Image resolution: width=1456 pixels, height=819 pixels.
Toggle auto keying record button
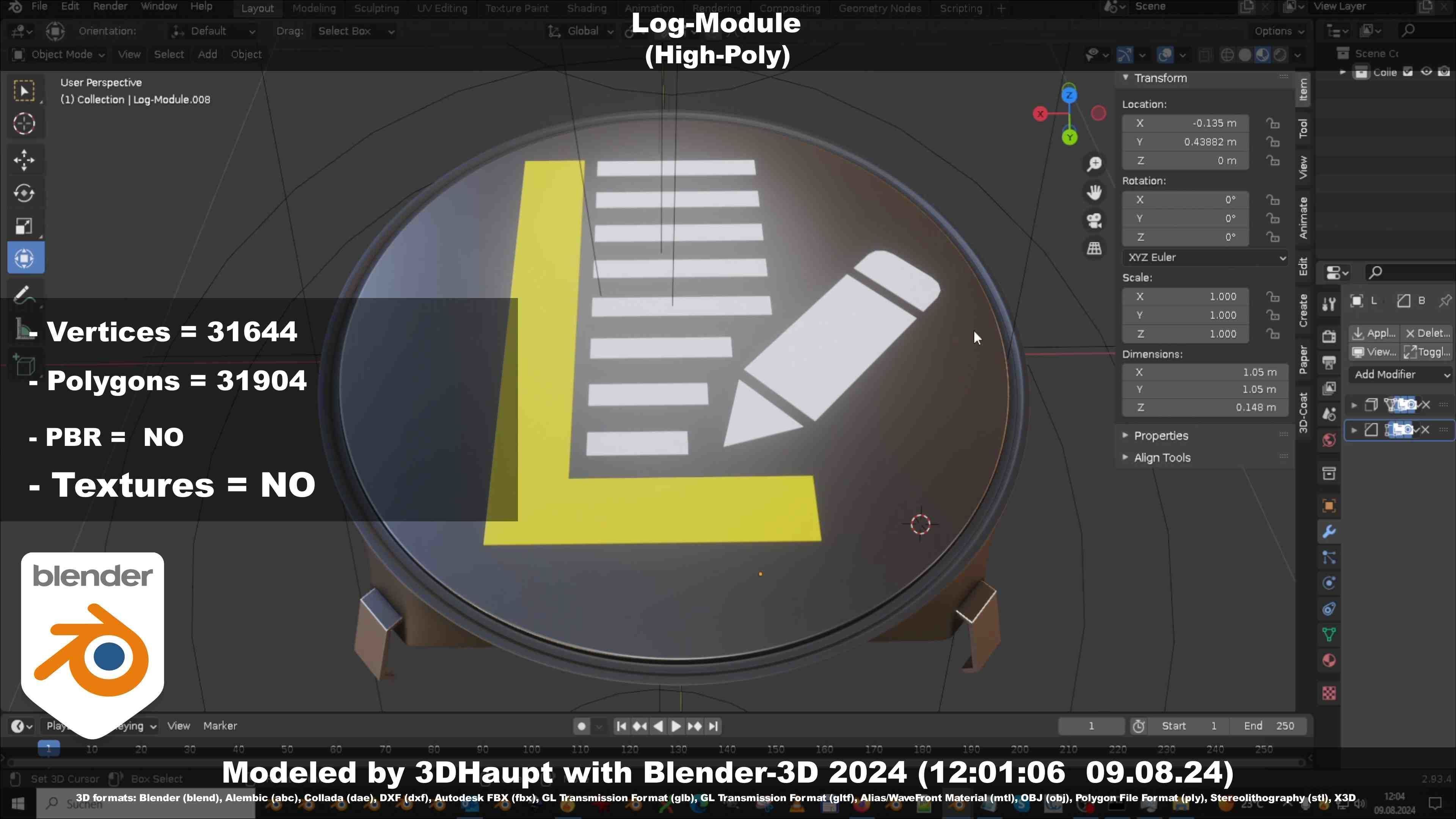[581, 726]
